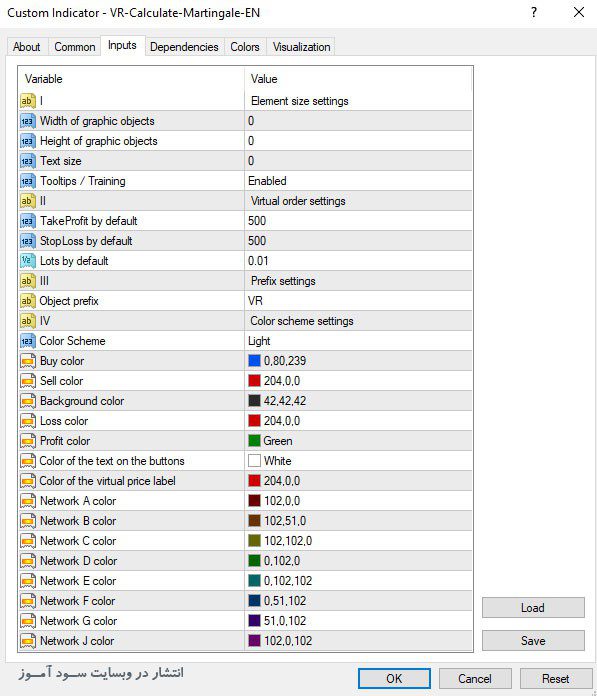Click the icon beside Height of graphic objects
Screen dimensions: 597x696
[28, 141]
